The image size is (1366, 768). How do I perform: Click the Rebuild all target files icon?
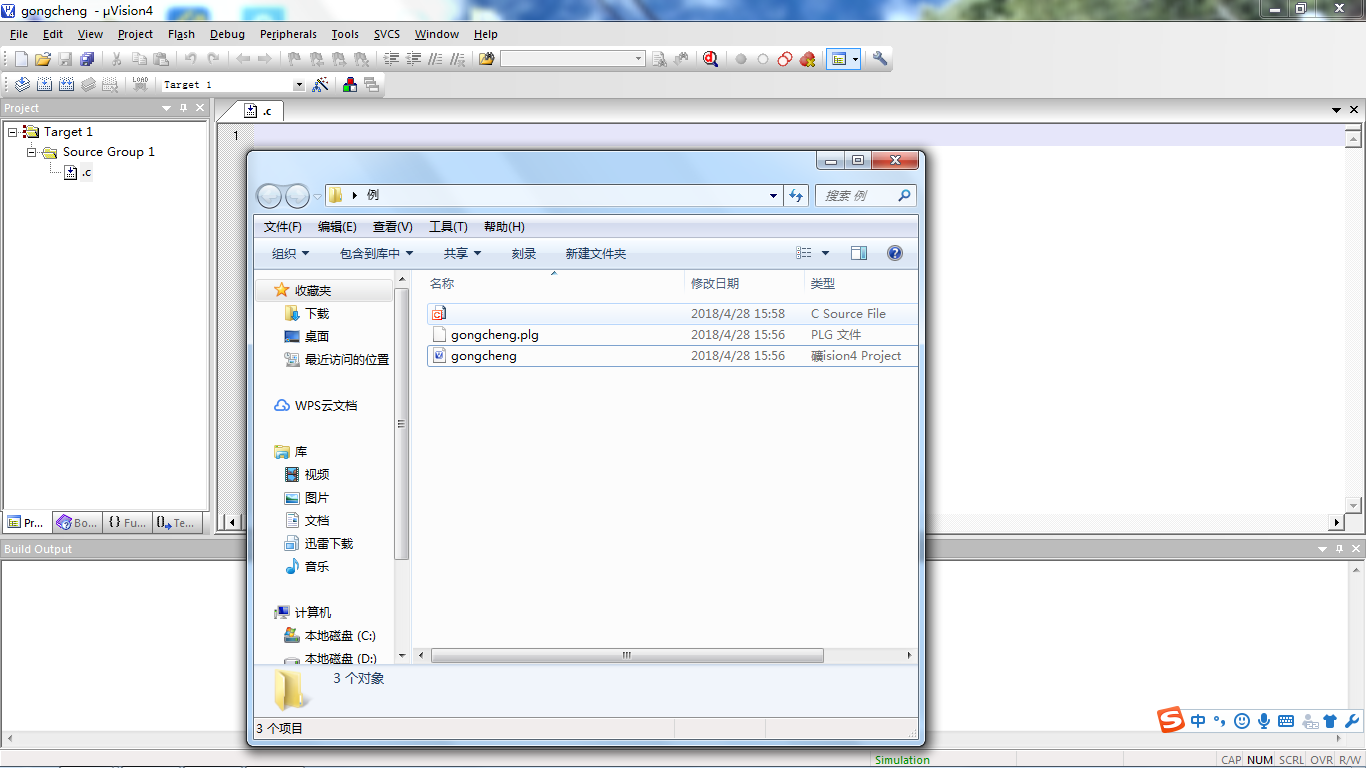[66, 85]
